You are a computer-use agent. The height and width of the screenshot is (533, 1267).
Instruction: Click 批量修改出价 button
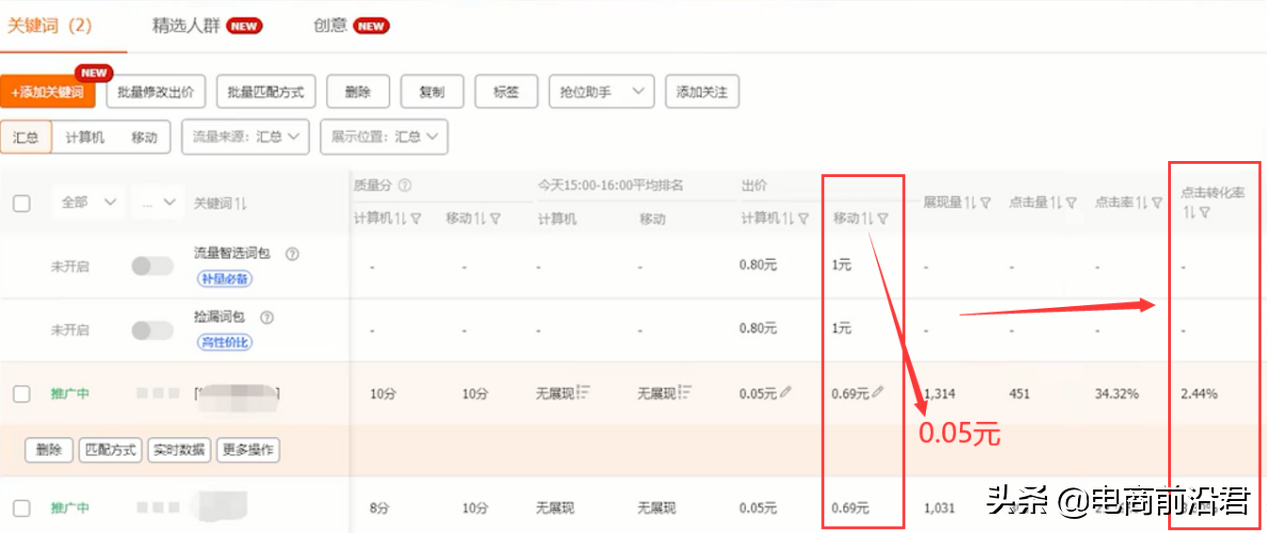(x=156, y=92)
